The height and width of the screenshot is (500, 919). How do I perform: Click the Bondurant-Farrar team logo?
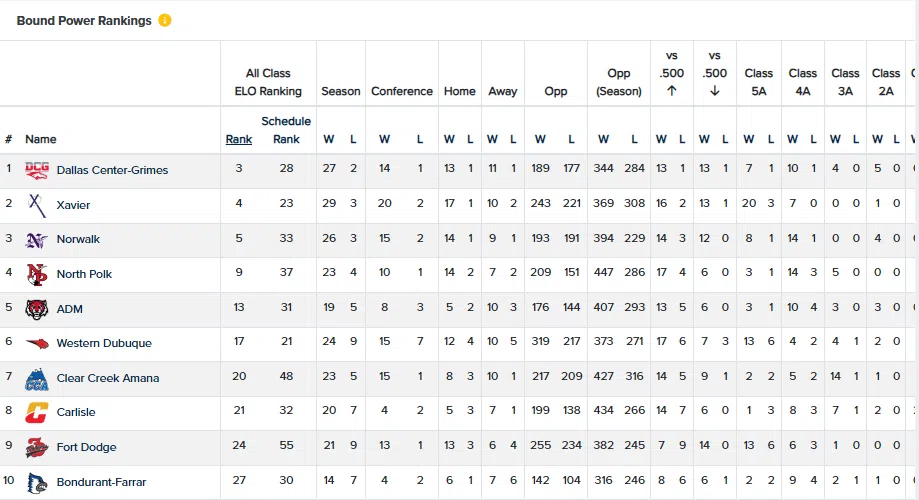click(37, 482)
